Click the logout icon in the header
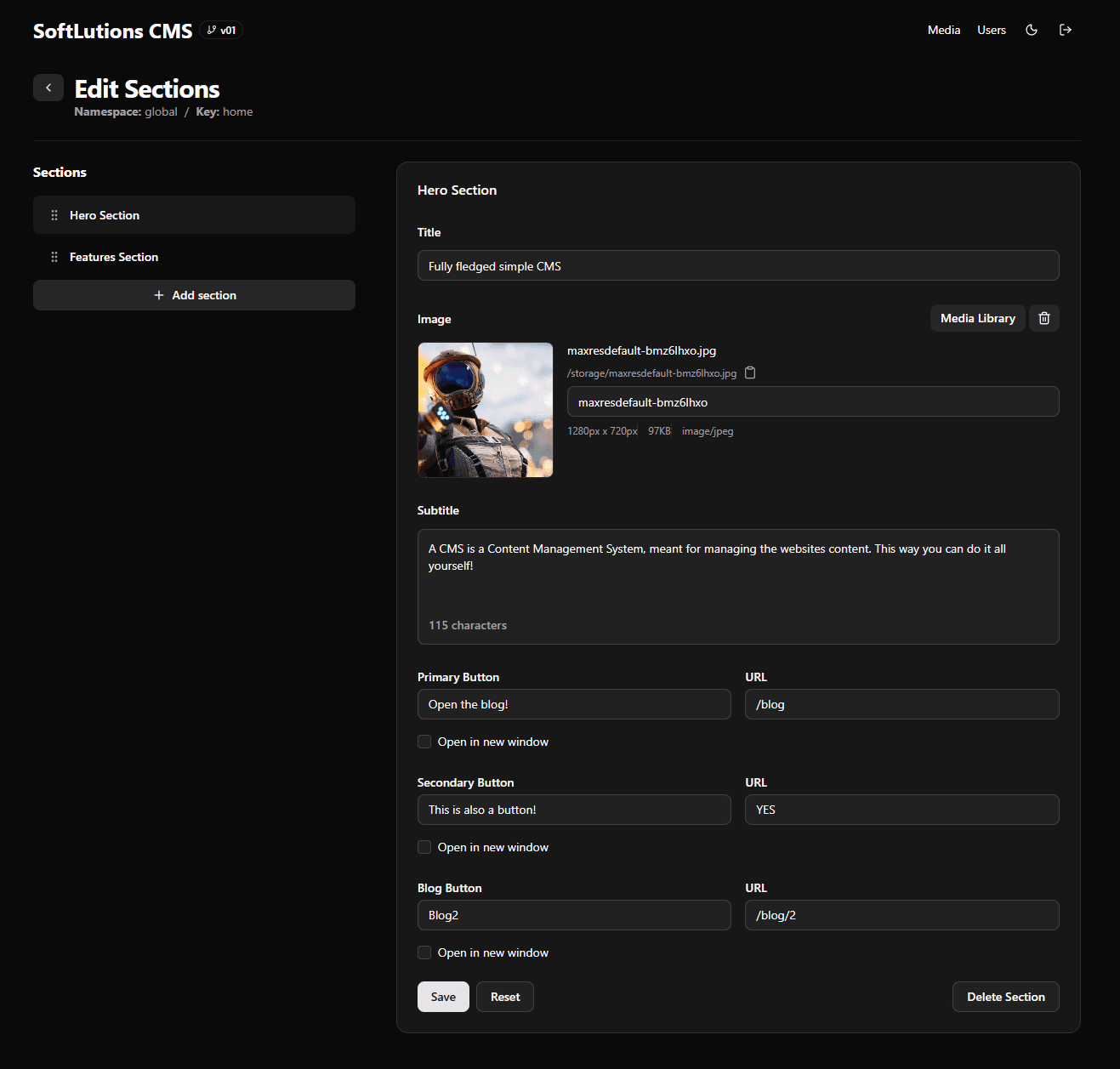 (x=1066, y=30)
